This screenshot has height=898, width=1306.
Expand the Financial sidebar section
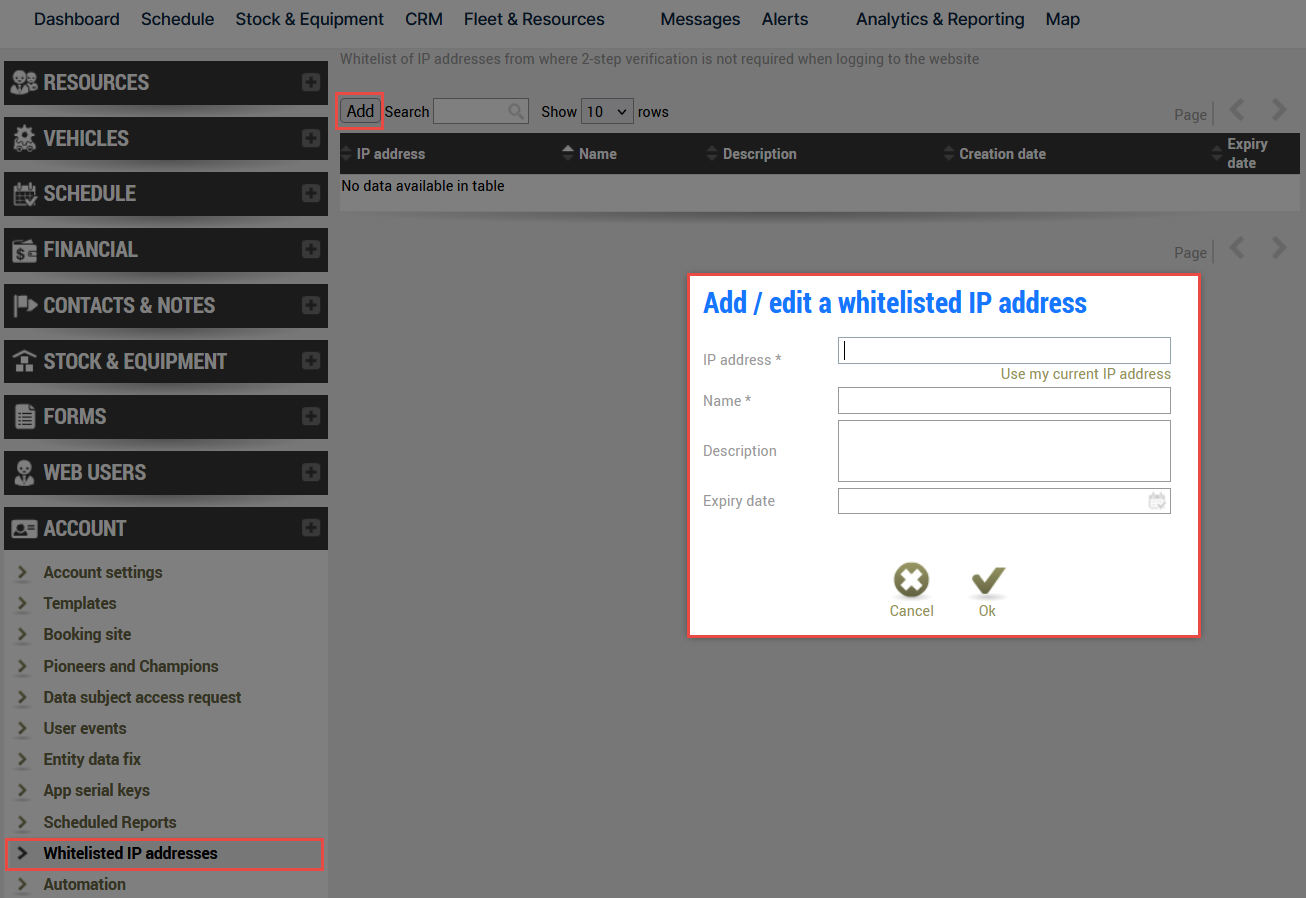(311, 250)
